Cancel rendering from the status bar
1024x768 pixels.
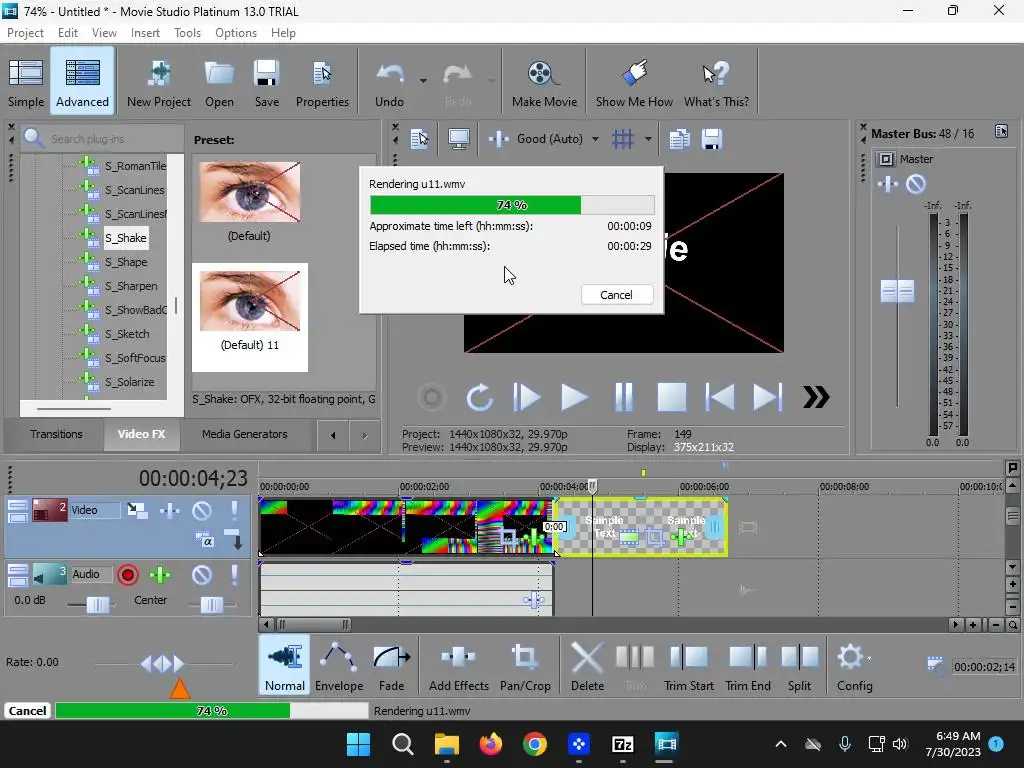click(x=27, y=711)
